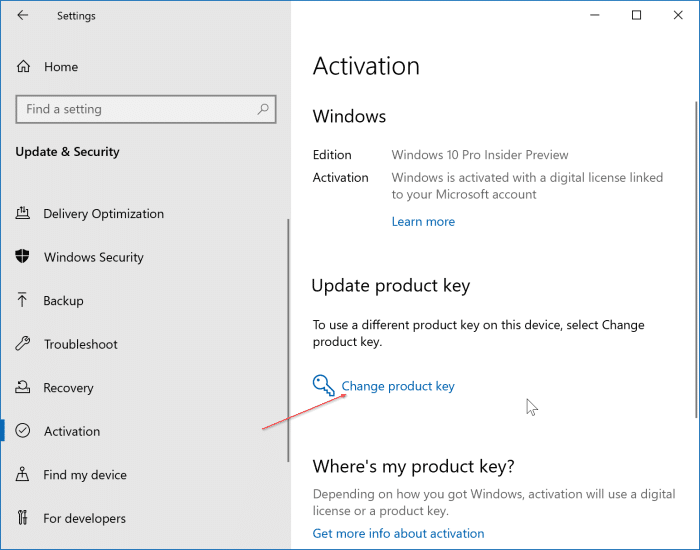Click the Activation page title
700x550 pixels.
[366, 66]
